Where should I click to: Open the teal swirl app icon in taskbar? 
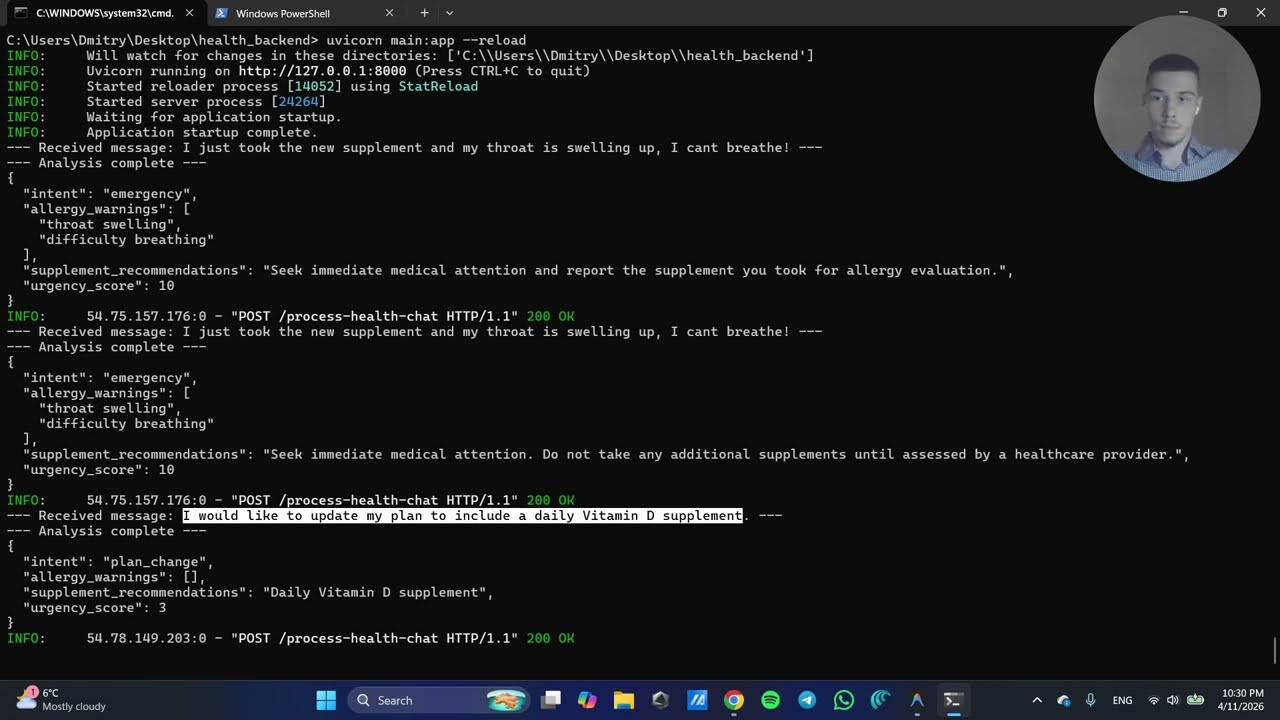tap(880, 700)
